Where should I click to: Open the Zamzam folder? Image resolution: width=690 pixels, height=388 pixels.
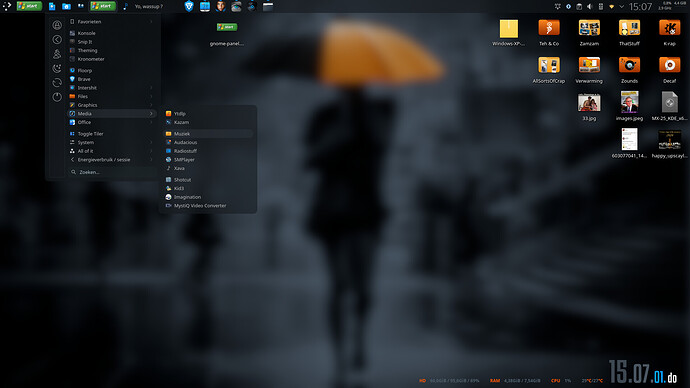589,33
